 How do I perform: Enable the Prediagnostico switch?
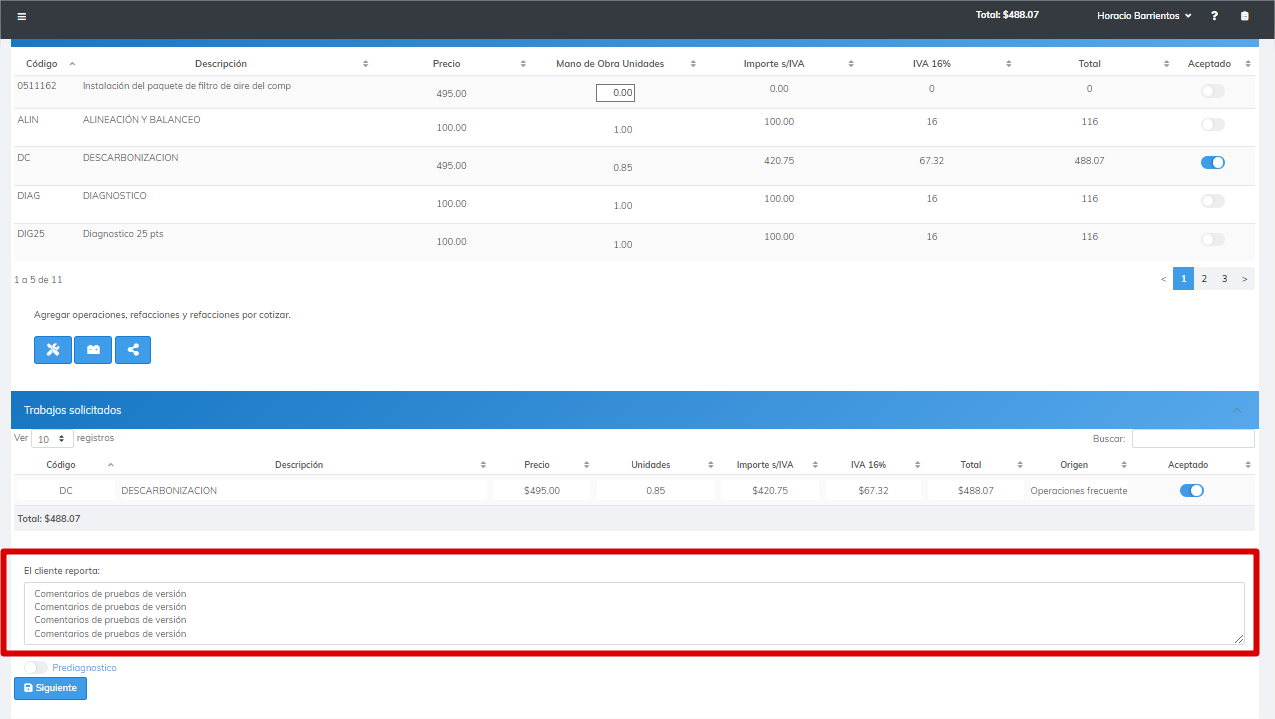coord(36,667)
